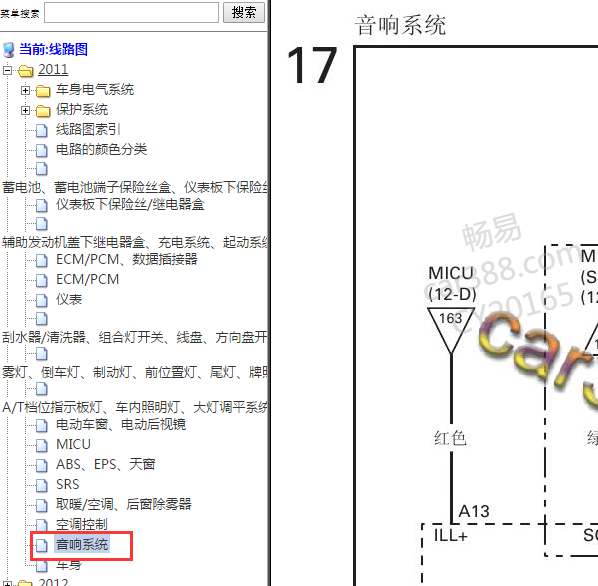Expand the 2012 folder node
The height and width of the screenshot is (586, 598).
tap(7, 583)
